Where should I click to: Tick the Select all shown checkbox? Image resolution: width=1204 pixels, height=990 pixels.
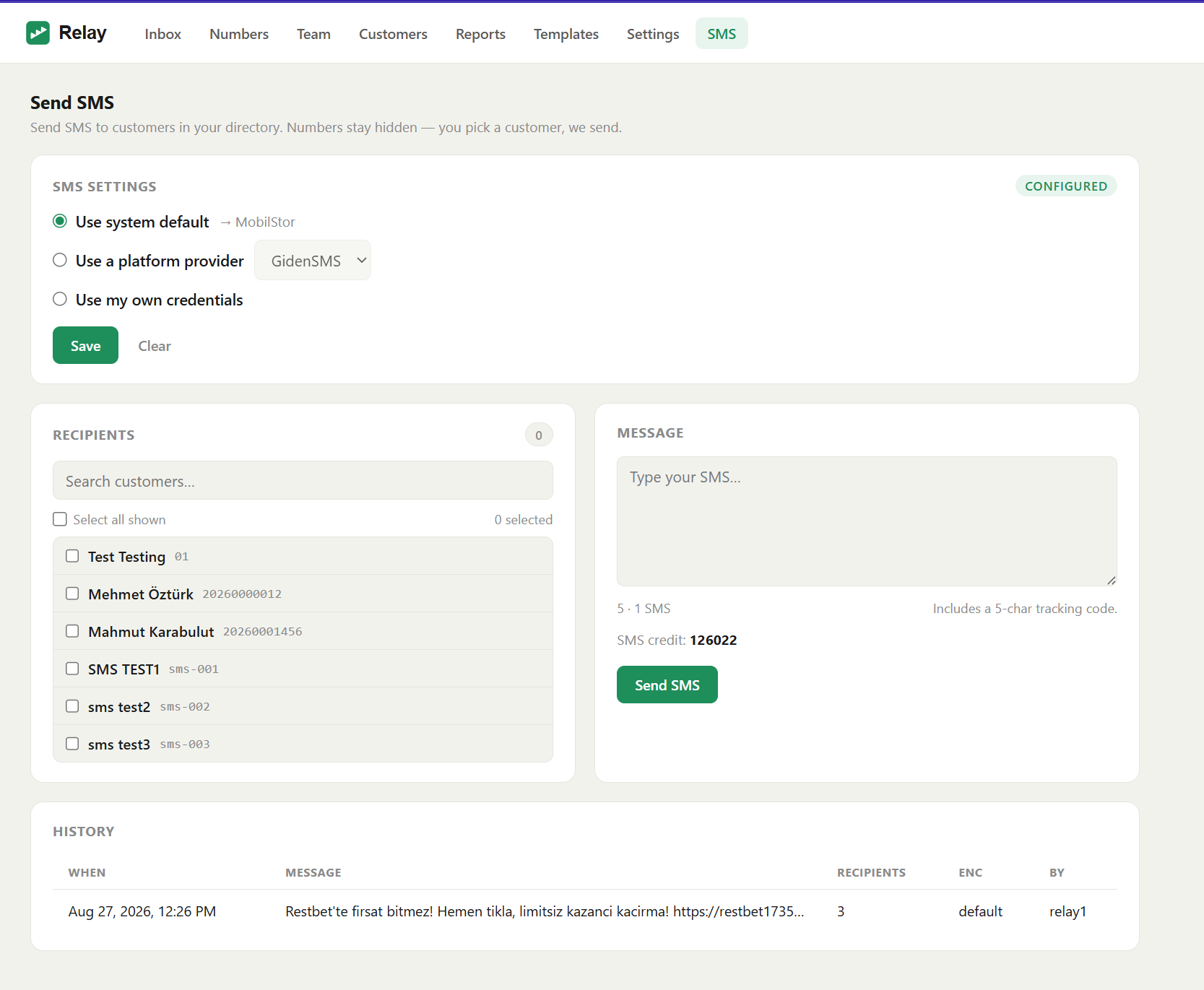[60, 519]
